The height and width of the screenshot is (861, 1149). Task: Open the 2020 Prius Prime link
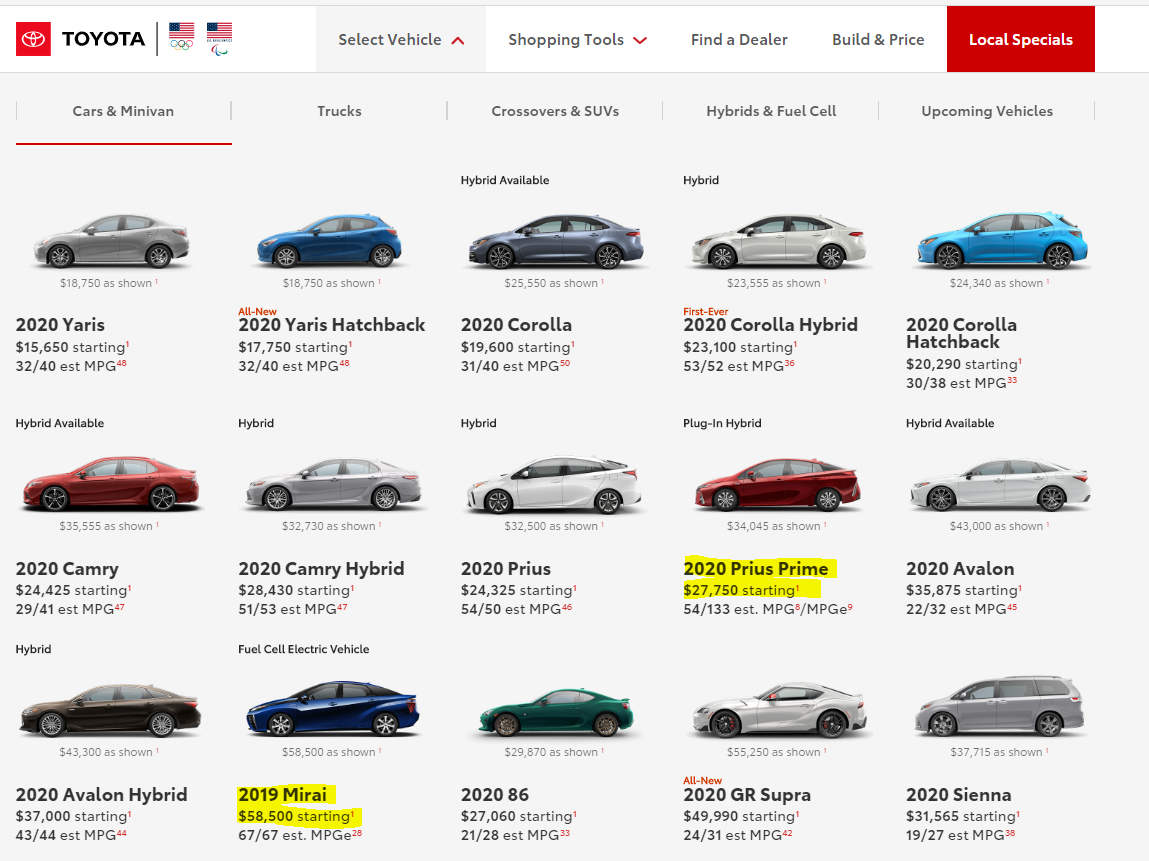pyautogui.click(x=755, y=569)
